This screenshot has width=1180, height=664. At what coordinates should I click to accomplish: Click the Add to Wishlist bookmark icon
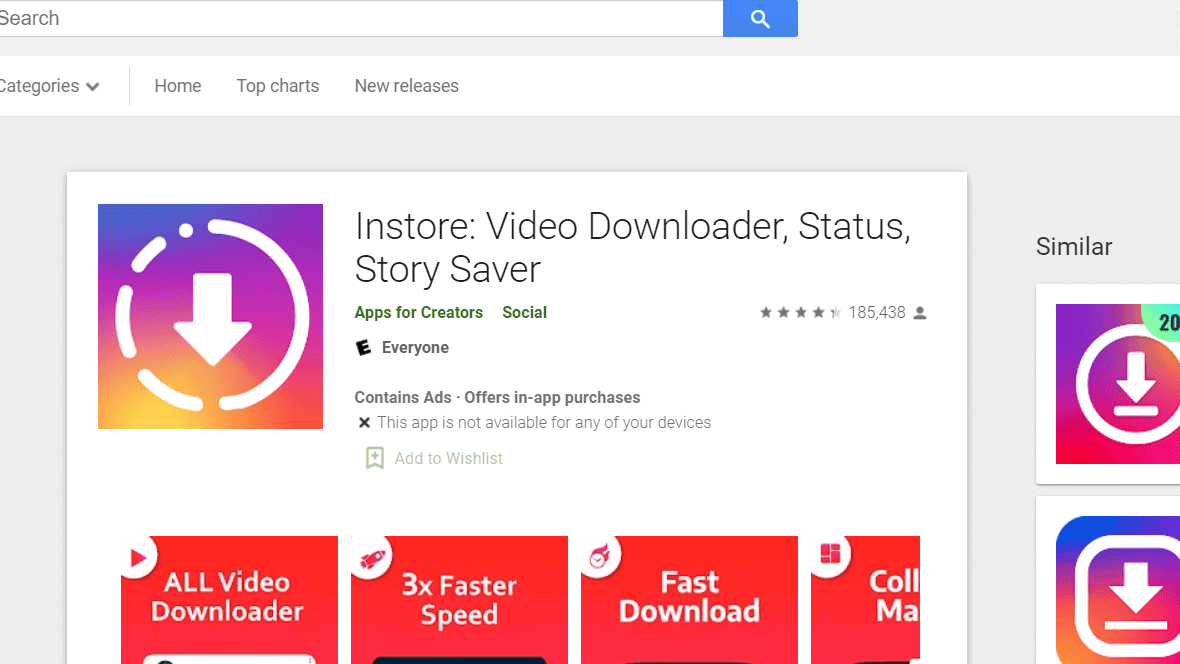(374, 458)
